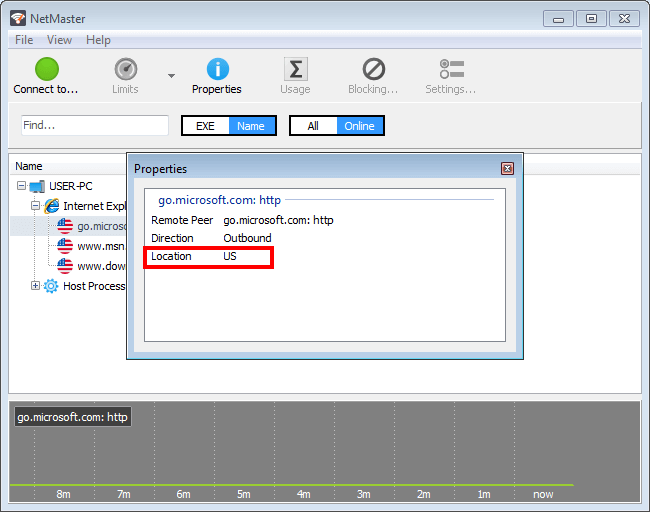
Task: Show All connections
Action: [313, 126]
